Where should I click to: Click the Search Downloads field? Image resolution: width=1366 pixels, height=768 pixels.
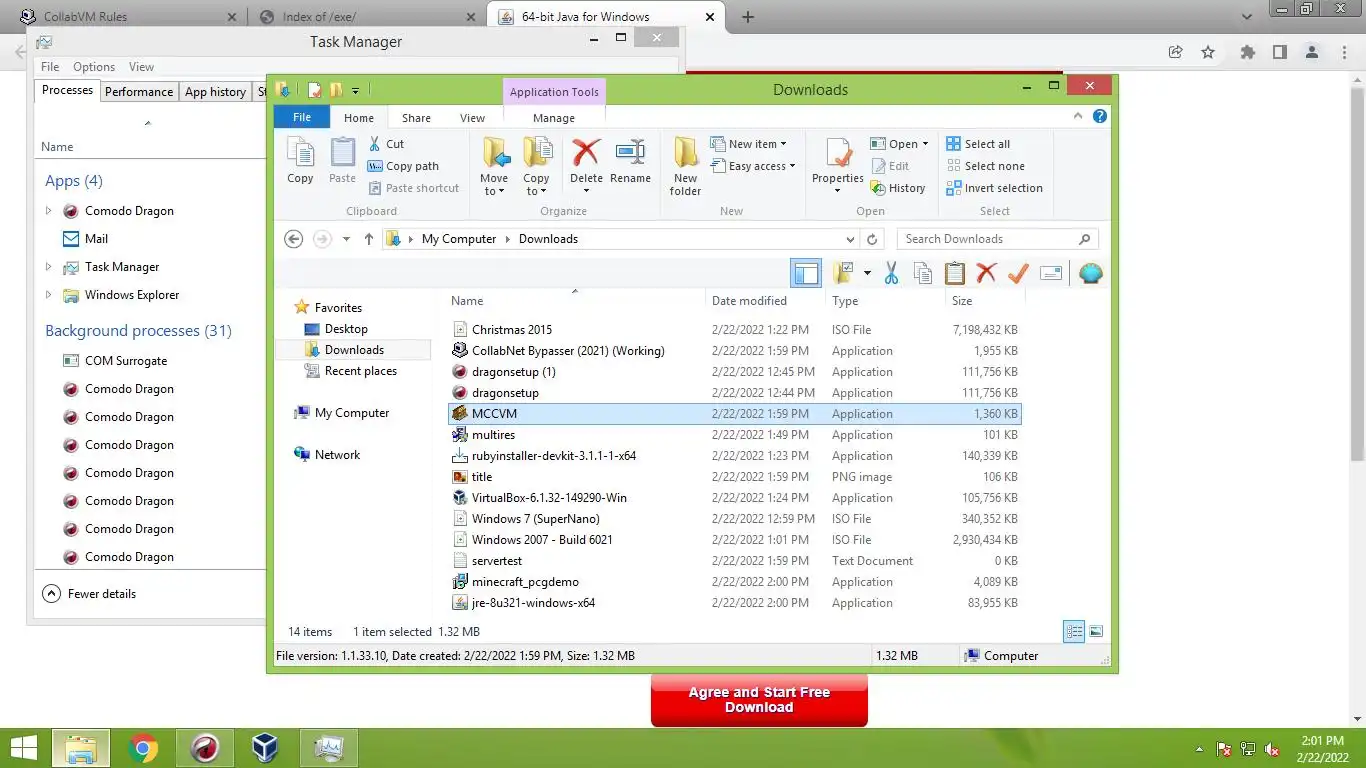pos(997,239)
